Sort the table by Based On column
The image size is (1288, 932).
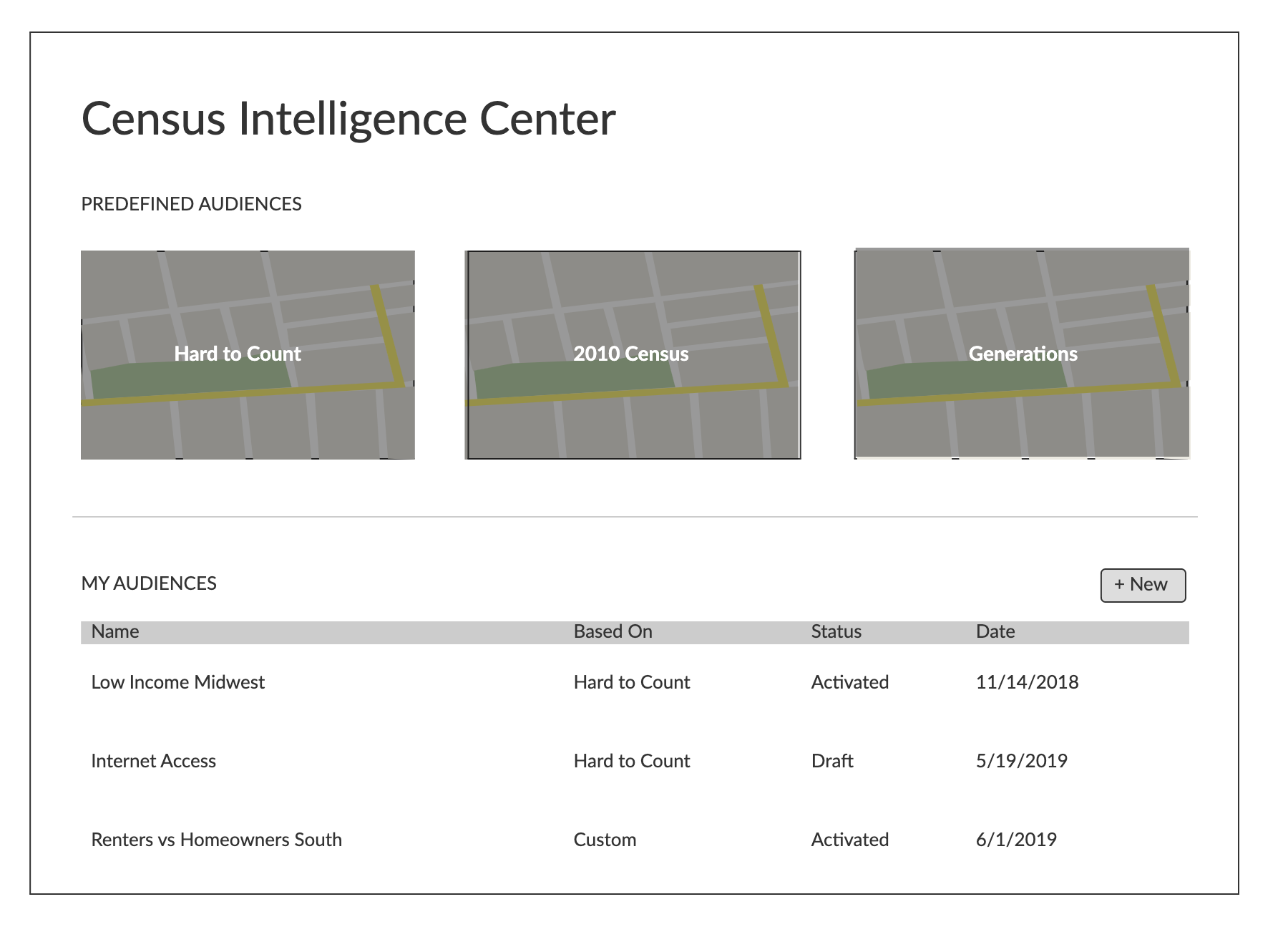(x=613, y=631)
